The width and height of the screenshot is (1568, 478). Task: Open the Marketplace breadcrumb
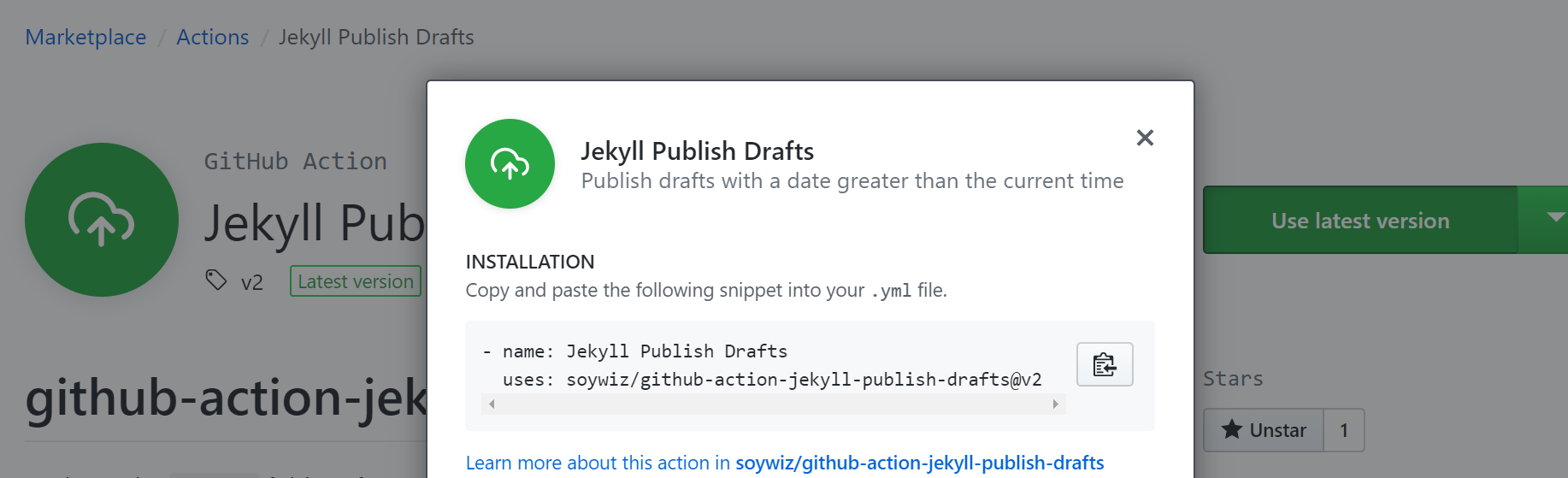(x=85, y=38)
